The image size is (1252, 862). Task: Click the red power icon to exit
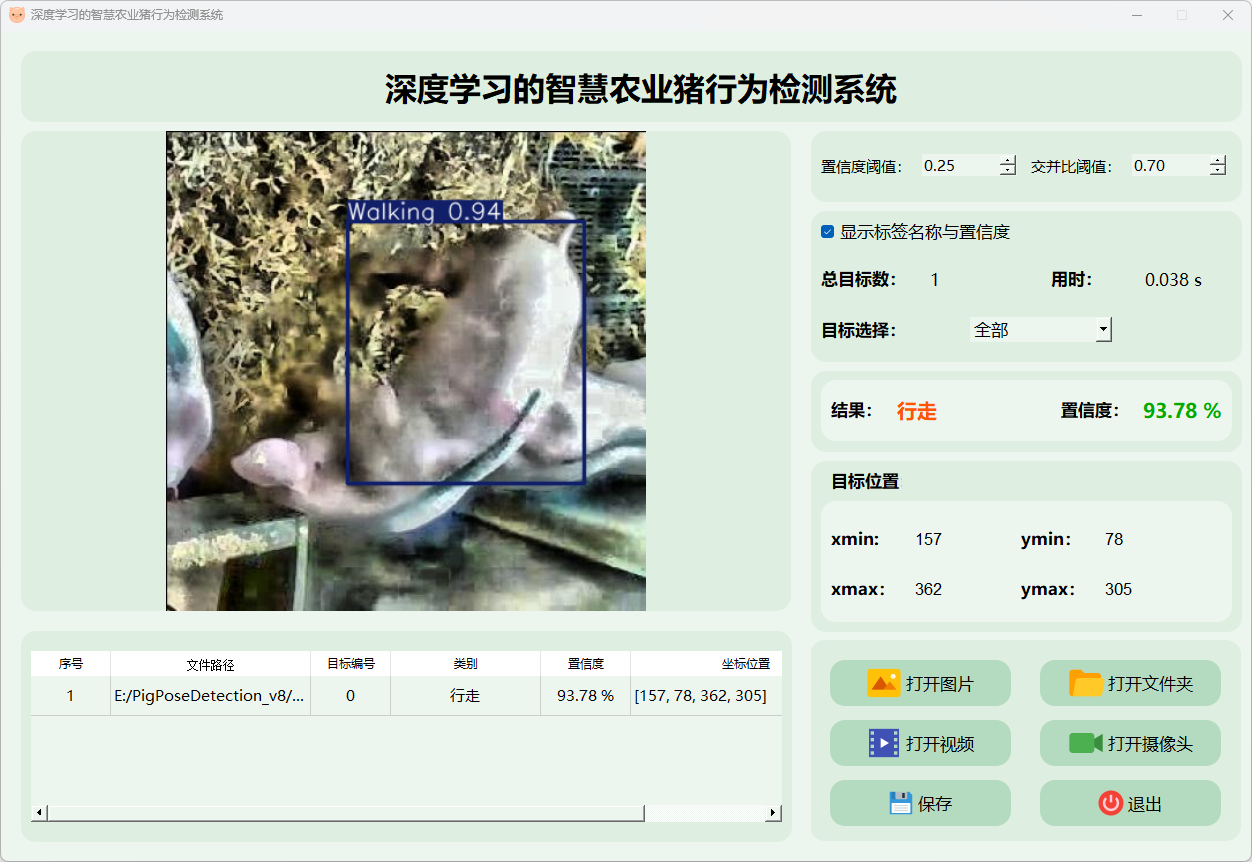[x=1110, y=803]
